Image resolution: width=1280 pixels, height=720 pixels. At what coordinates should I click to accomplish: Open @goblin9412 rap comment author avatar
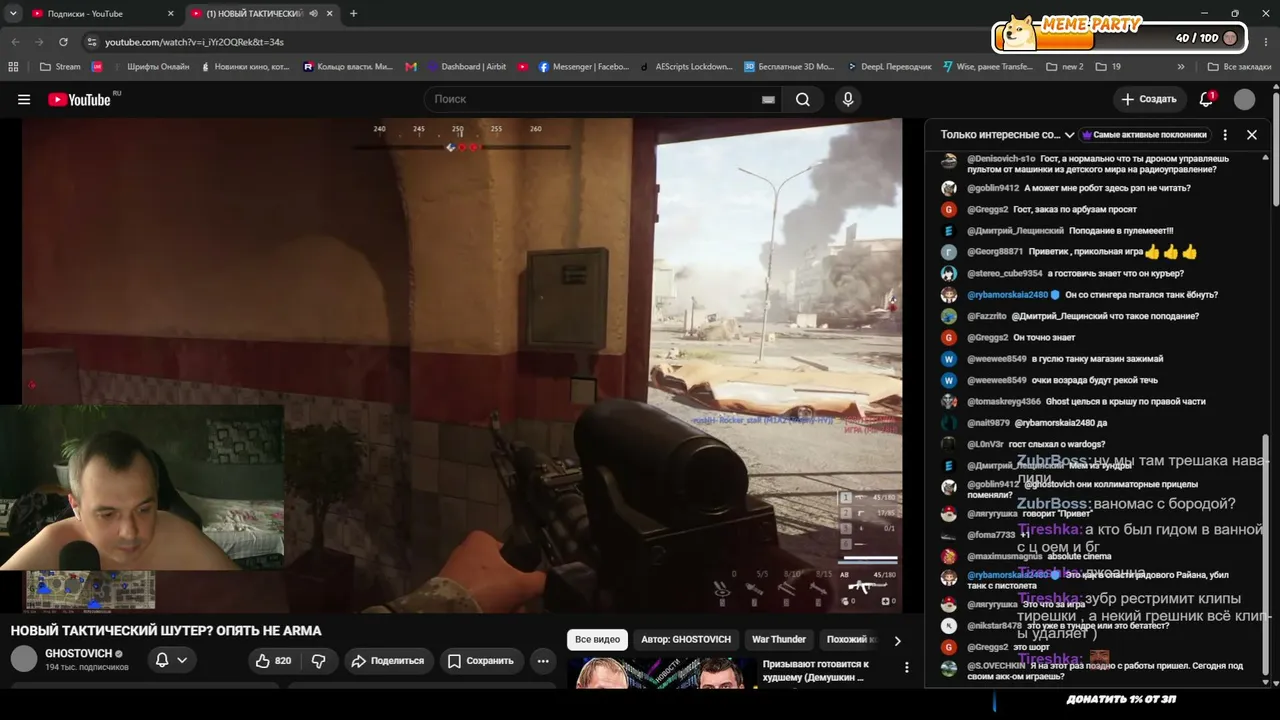[x=949, y=188]
